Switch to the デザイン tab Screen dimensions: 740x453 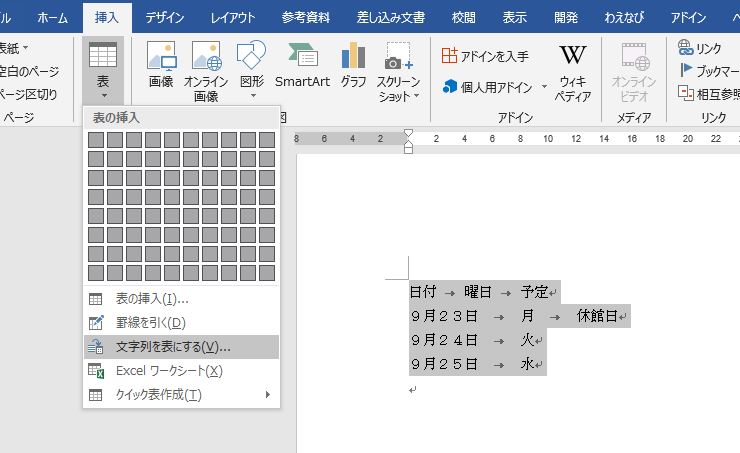pos(164,17)
